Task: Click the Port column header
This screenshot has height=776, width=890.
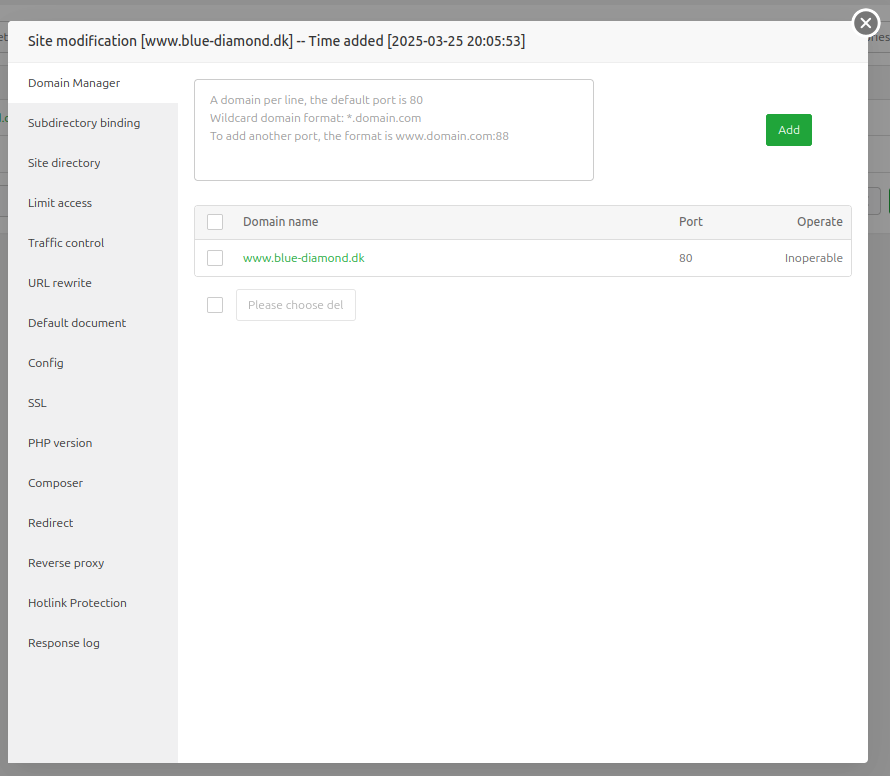Action: click(x=691, y=221)
